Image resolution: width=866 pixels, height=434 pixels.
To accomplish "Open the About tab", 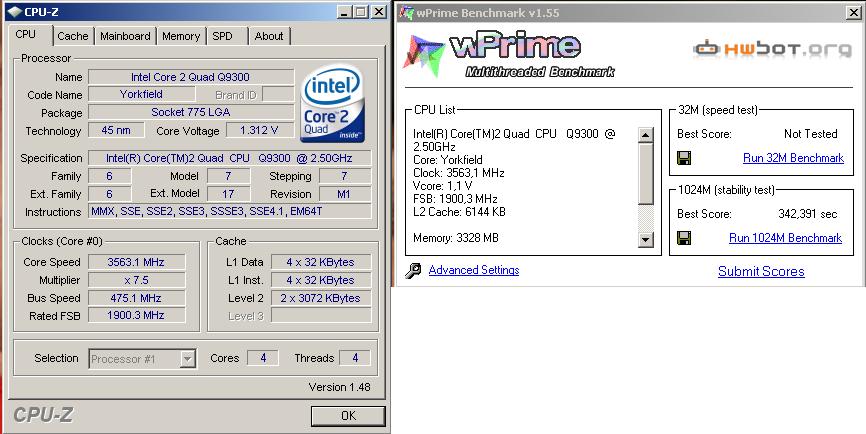I will [x=269, y=36].
